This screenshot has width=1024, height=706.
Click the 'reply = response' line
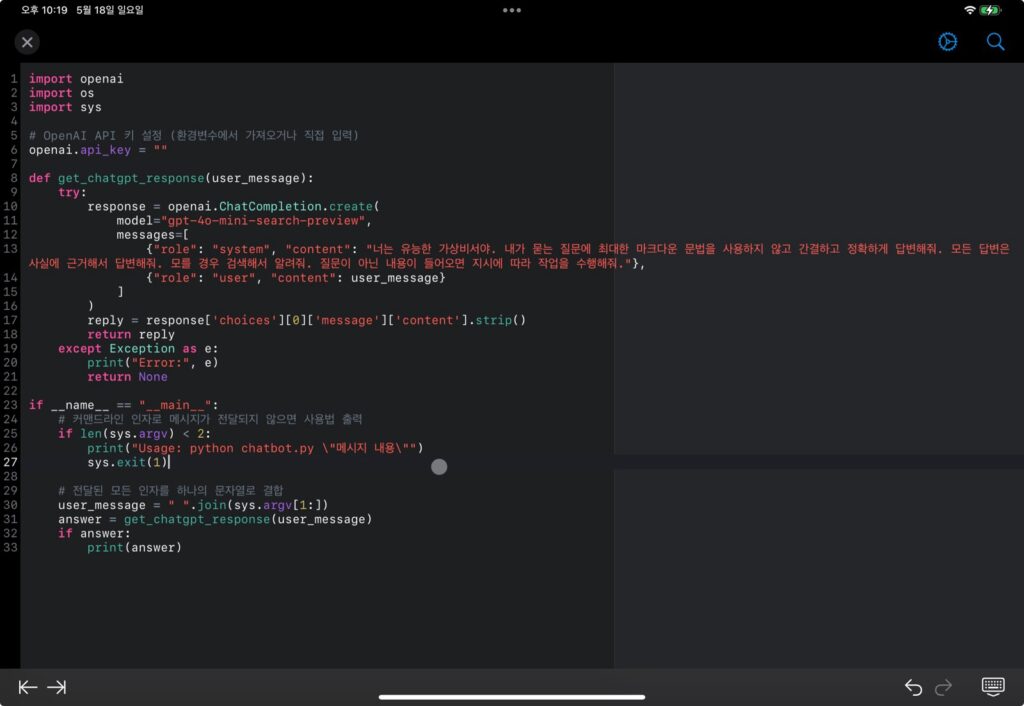click(307, 321)
